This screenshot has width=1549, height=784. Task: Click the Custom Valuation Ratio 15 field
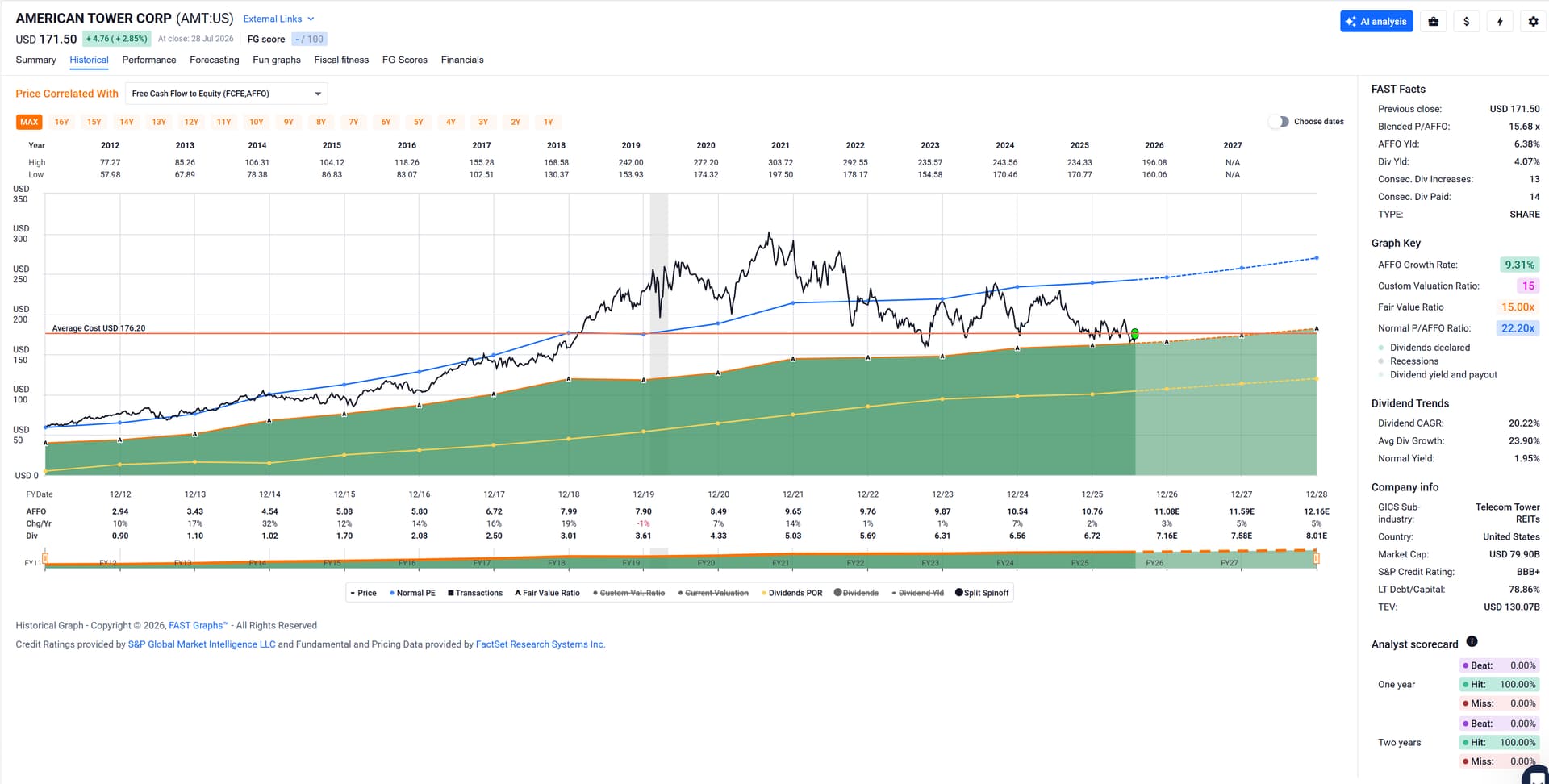click(1528, 286)
